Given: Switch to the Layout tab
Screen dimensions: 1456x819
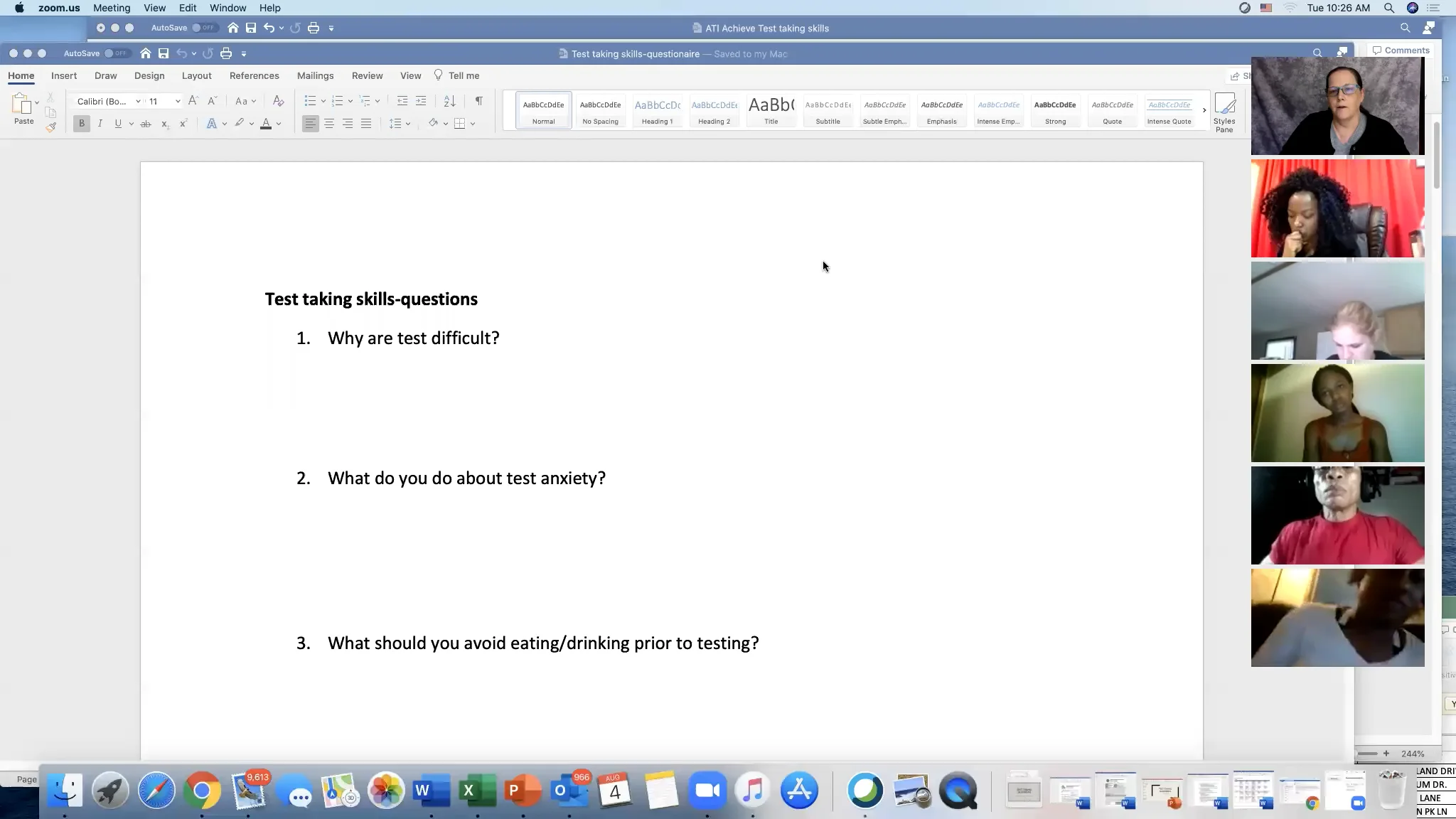Looking at the screenshot, I should 196,75.
